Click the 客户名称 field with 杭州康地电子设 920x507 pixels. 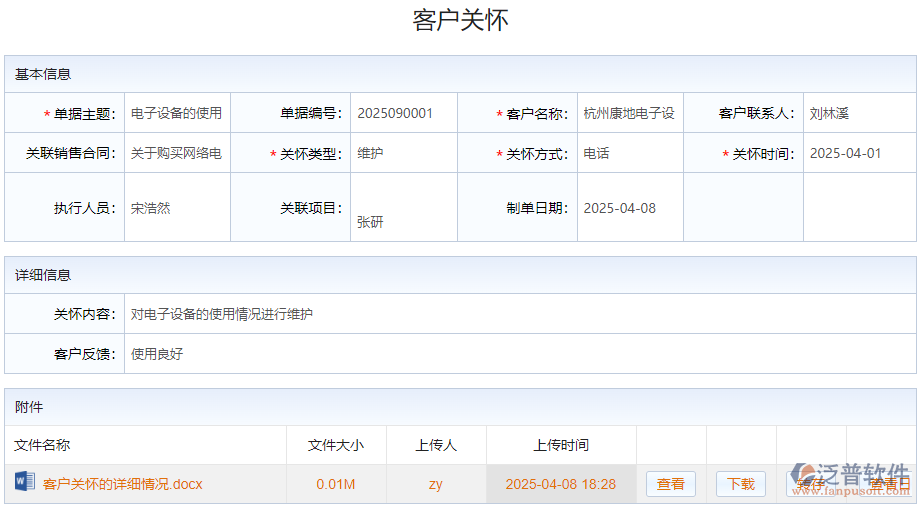(x=630, y=113)
